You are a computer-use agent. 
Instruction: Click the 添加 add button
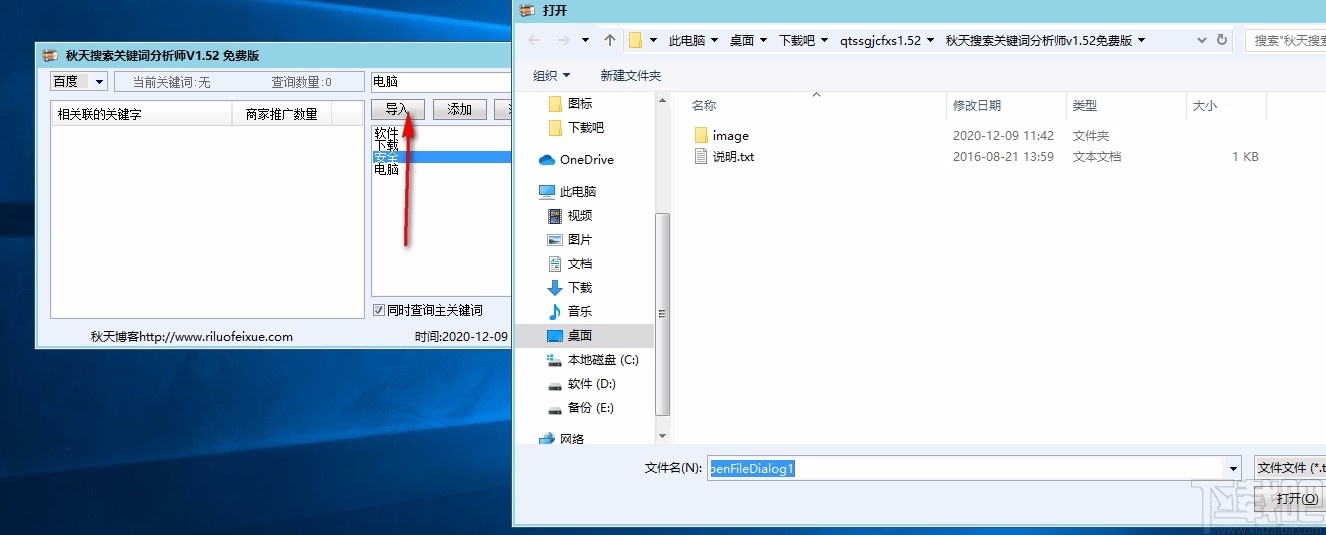[x=460, y=110]
